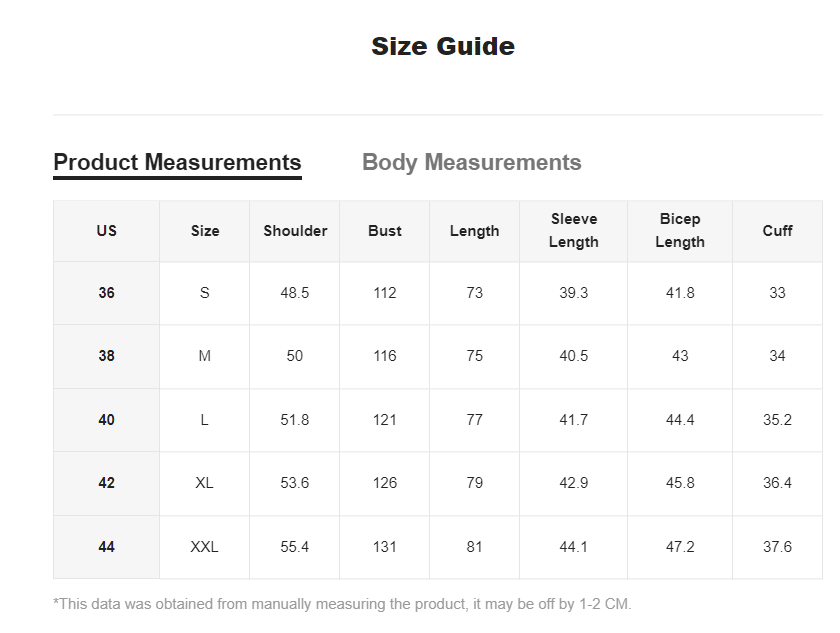Screen dimensions: 840x633
Task: Click the Cuff column header
Action: [x=777, y=231]
